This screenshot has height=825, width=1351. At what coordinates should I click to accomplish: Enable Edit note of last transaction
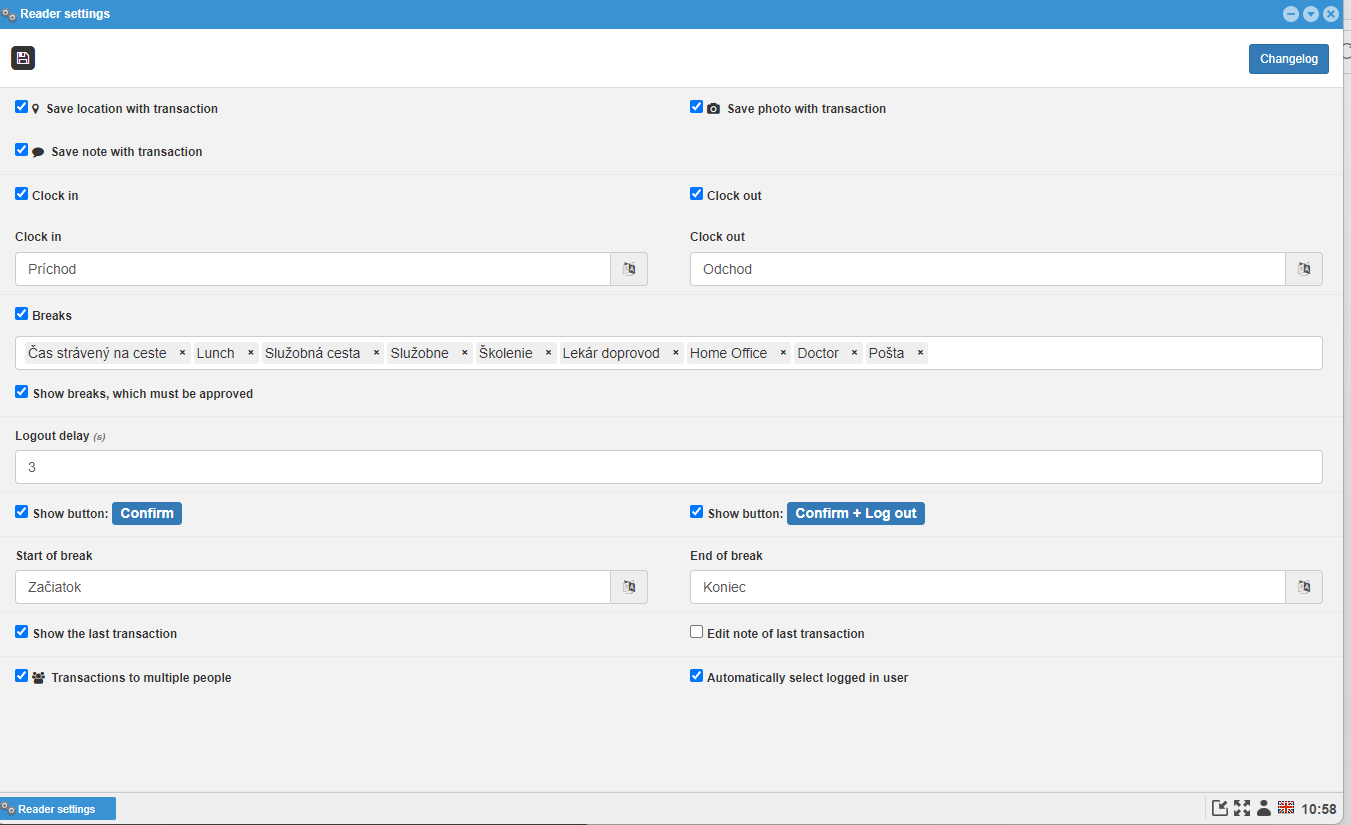click(x=696, y=631)
